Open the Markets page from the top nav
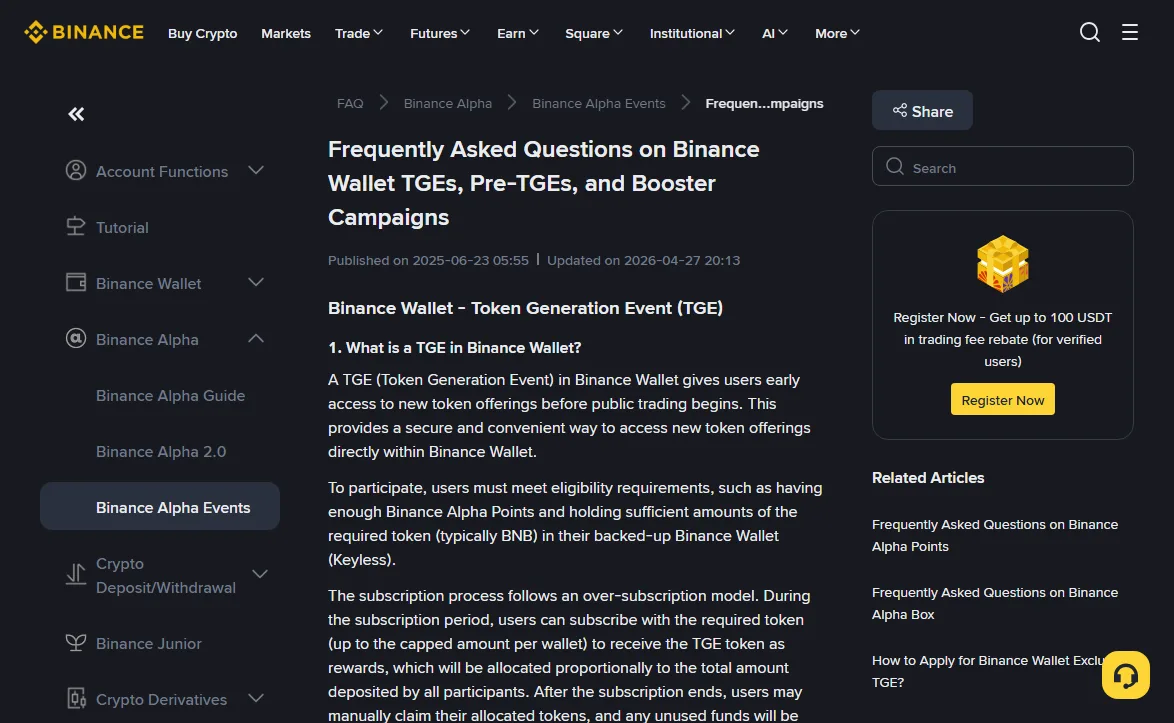 pyautogui.click(x=286, y=33)
